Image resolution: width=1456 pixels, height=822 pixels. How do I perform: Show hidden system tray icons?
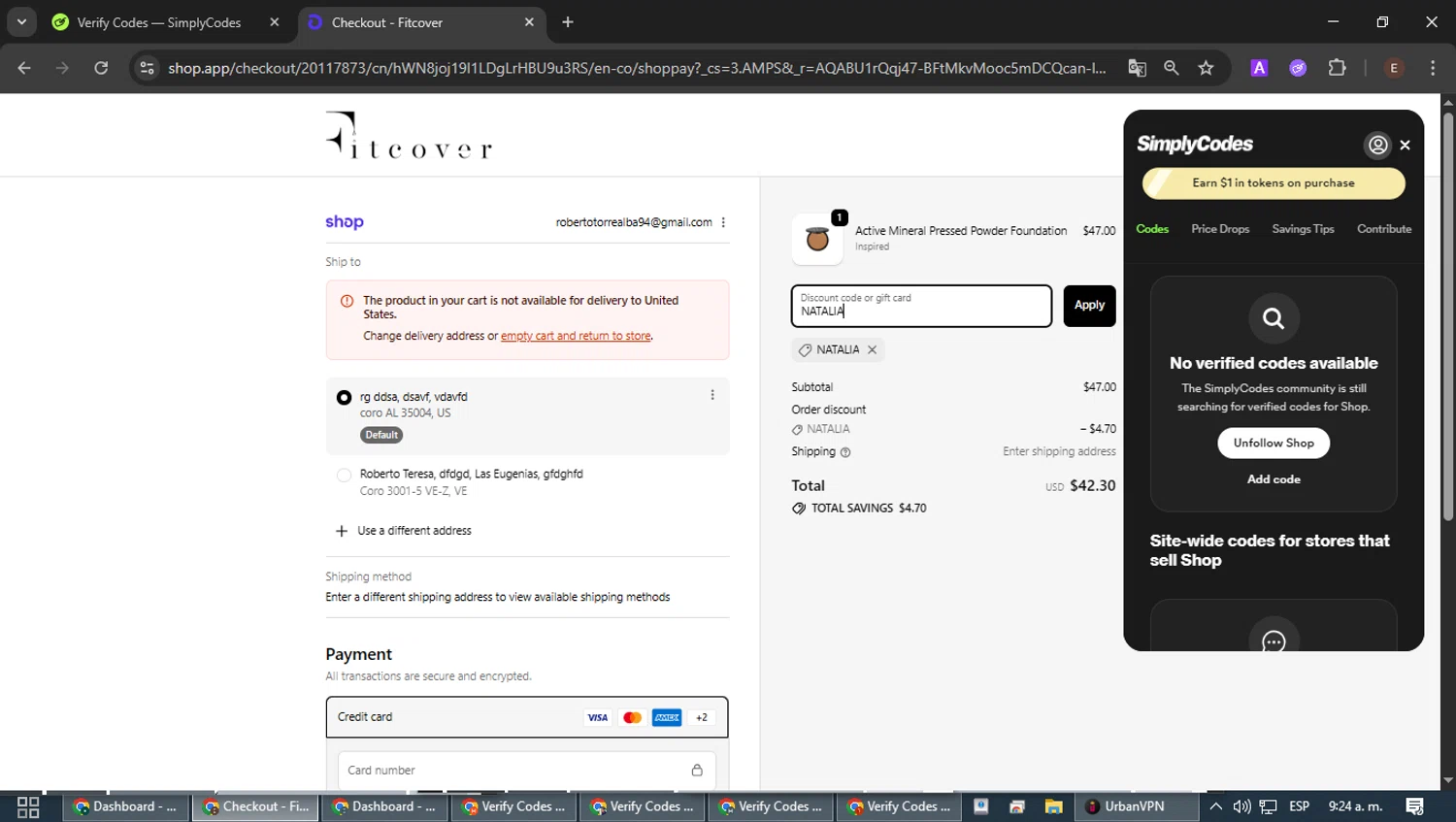click(1215, 807)
